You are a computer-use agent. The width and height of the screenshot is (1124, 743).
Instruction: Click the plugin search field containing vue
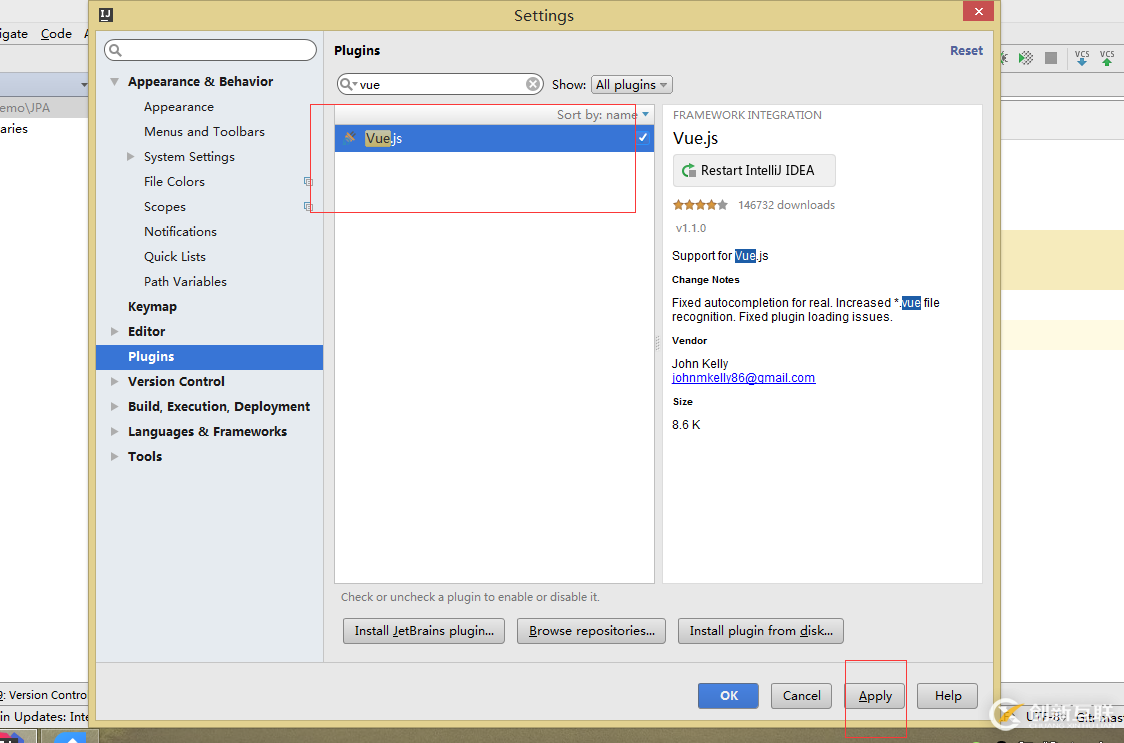[439, 84]
